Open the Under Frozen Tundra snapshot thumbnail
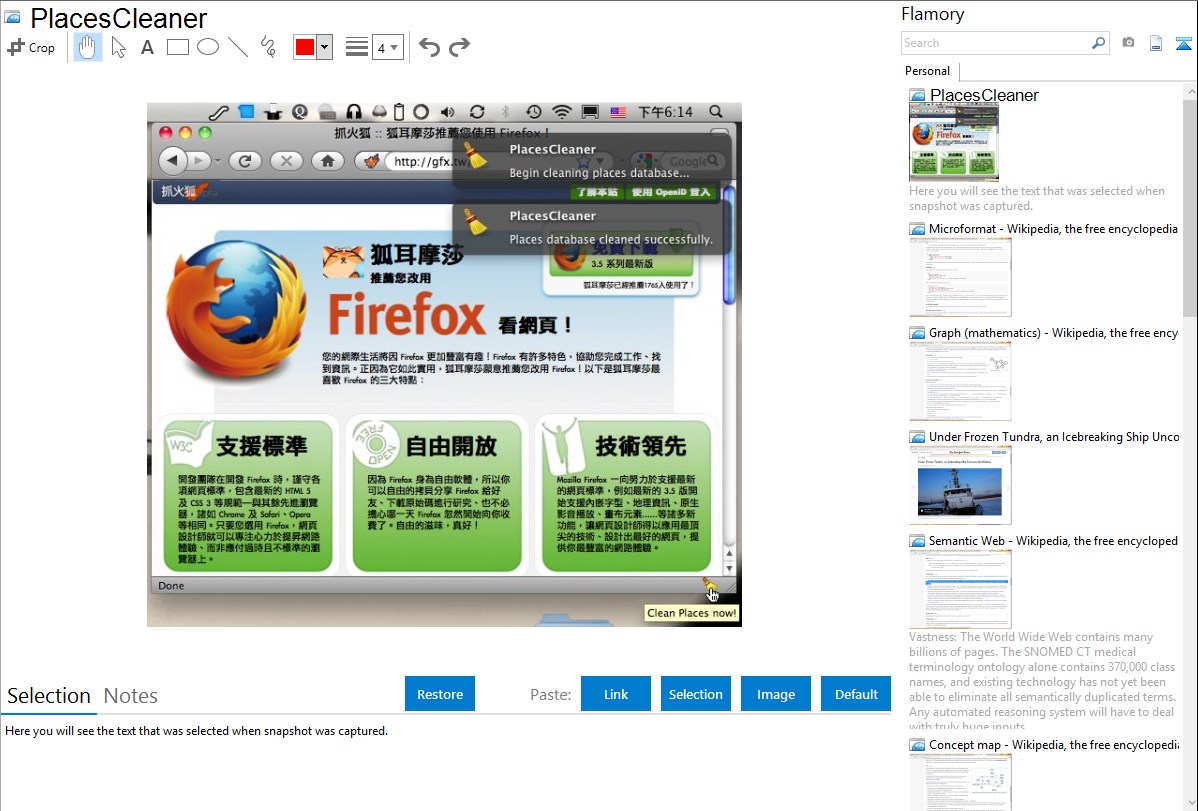 960,485
